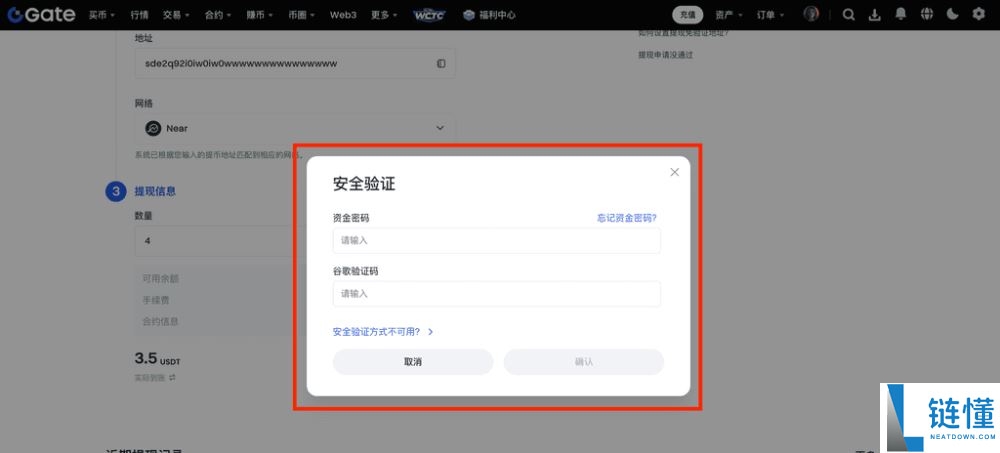Click the 3.5 USDT amount text

pyautogui.click(x=158, y=358)
